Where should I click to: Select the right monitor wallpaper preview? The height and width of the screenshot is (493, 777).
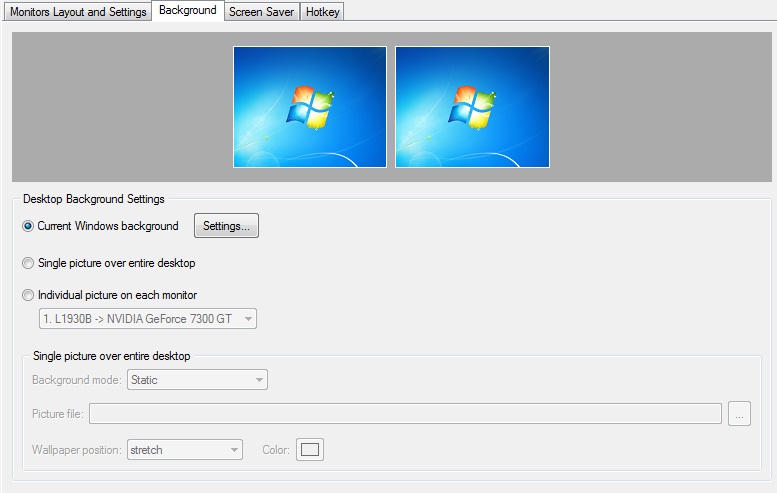472,107
